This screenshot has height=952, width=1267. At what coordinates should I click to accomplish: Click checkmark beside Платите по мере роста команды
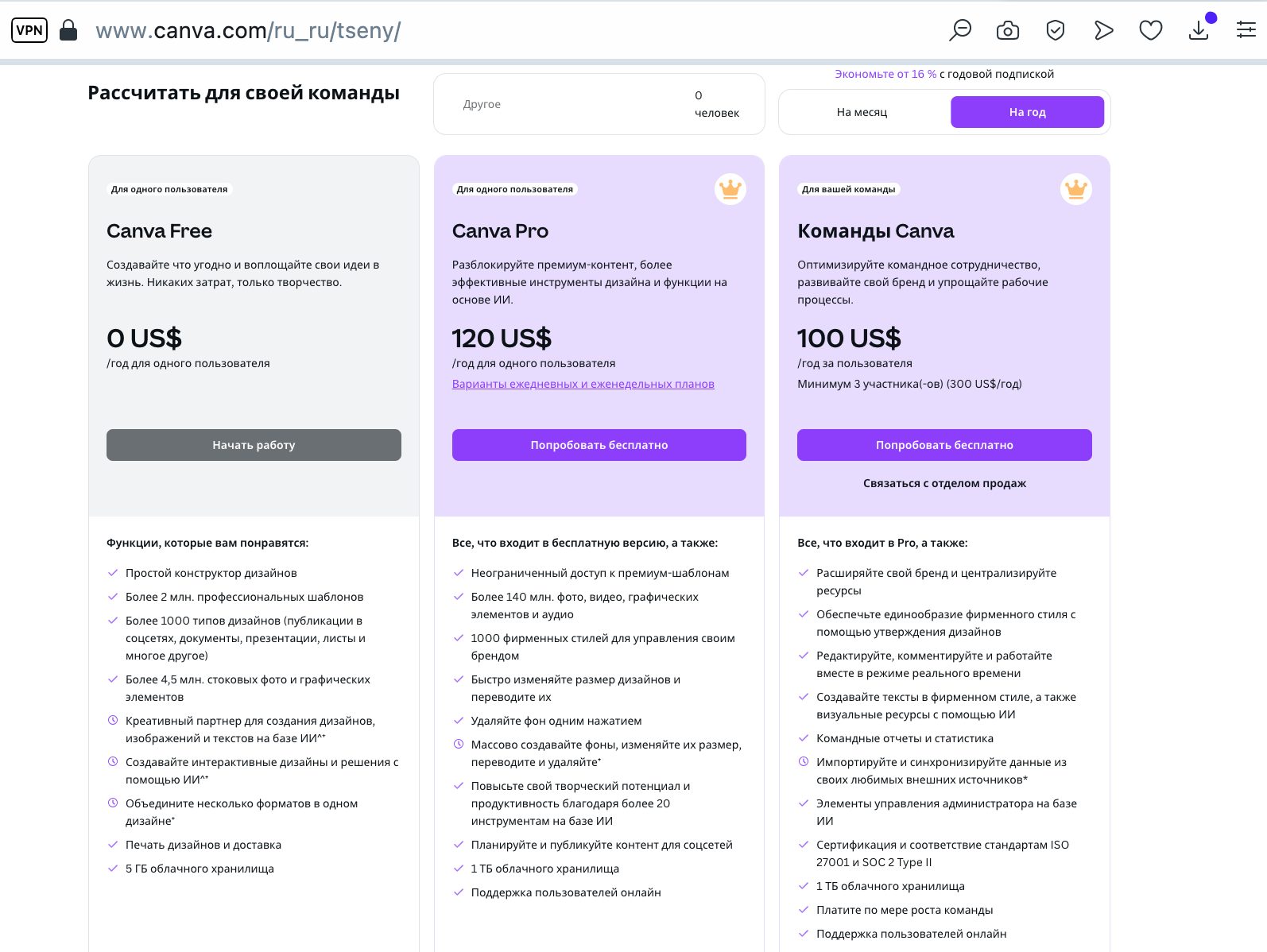[x=804, y=910]
